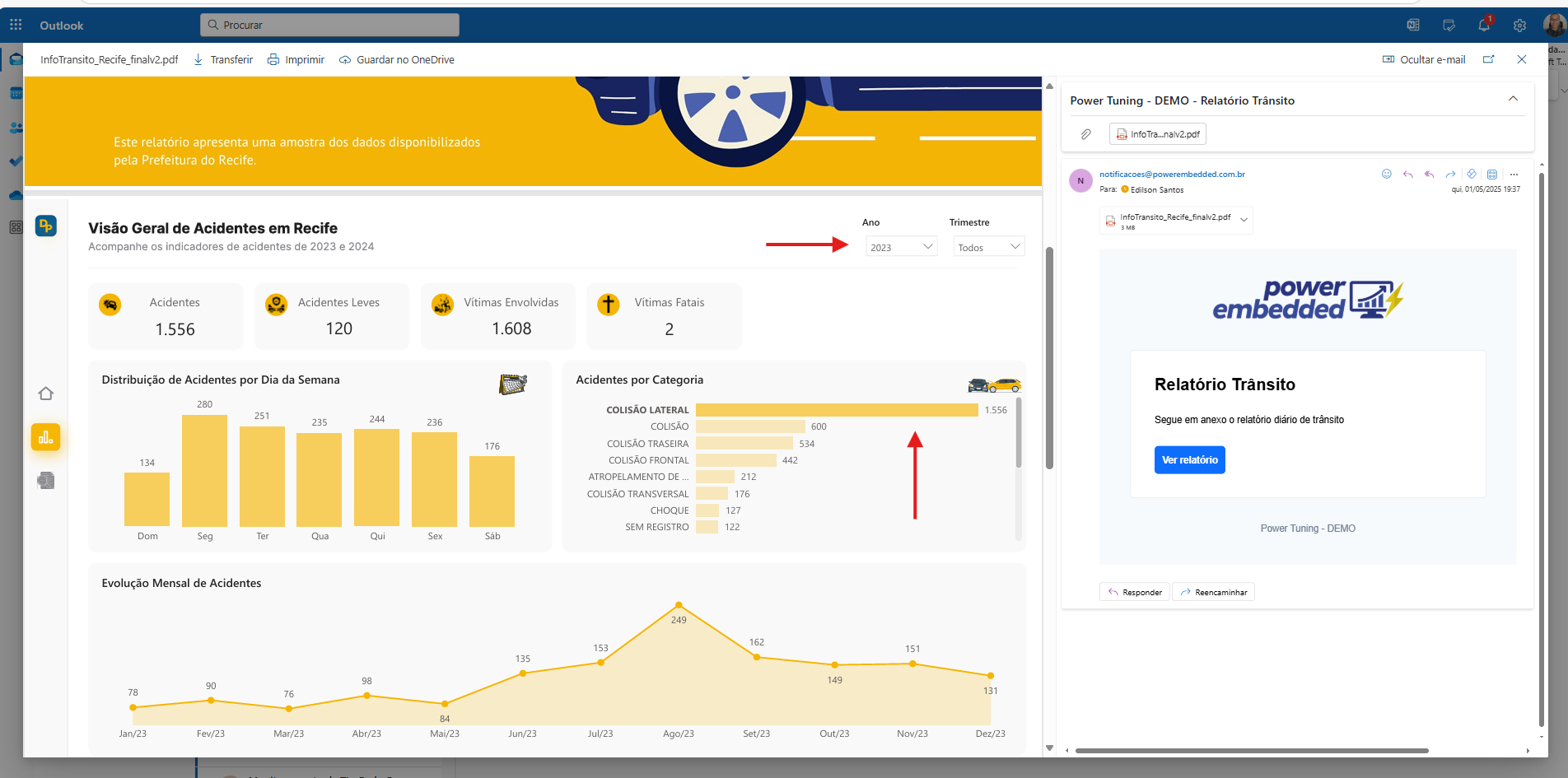This screenshot has height=778, width=1568.
Task: Click Imprimir in the attachment toolbar
Action: coord(296,59)
